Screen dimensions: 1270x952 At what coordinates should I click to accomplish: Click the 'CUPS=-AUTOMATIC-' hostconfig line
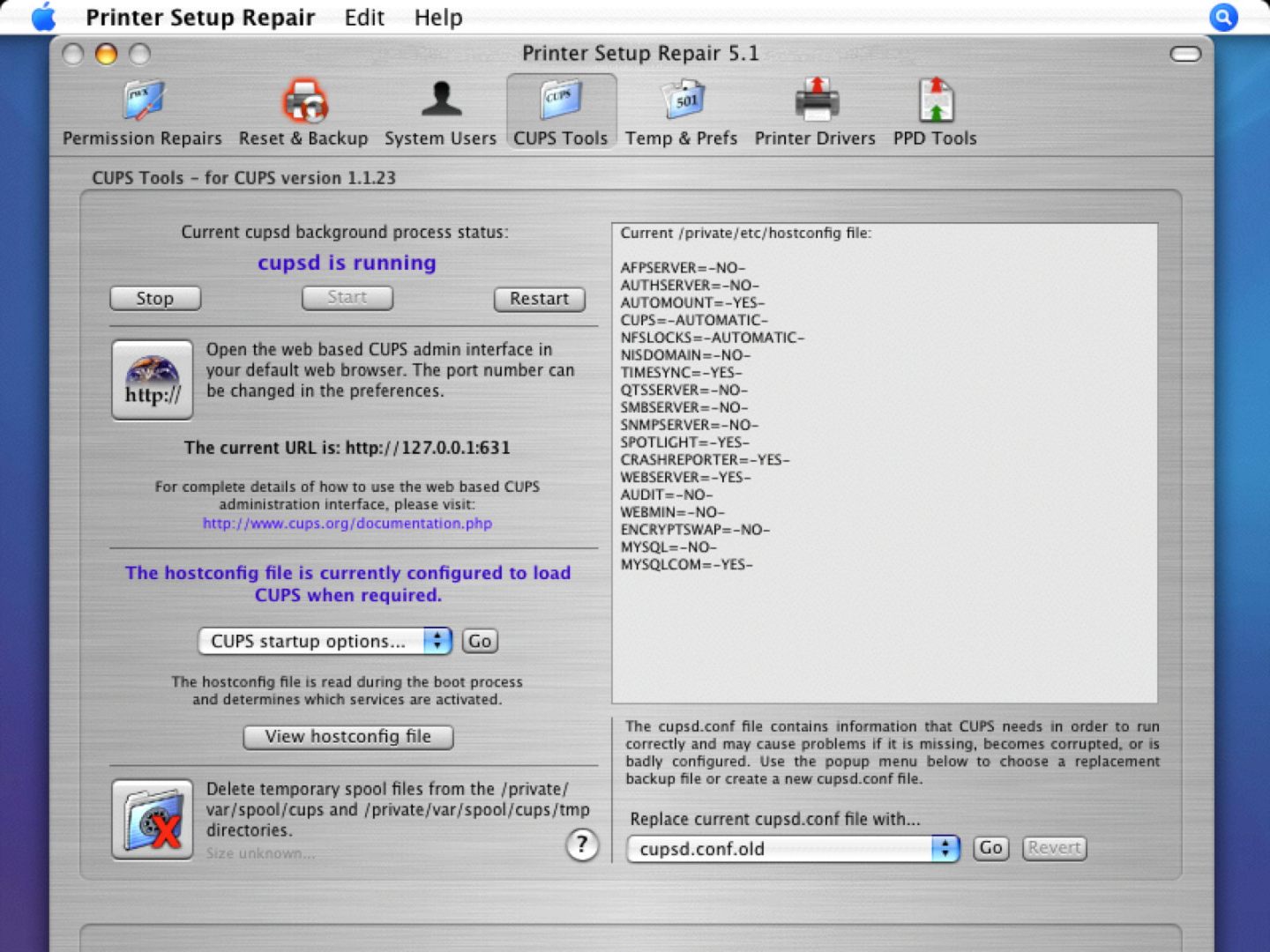click(x=694, y=320)
